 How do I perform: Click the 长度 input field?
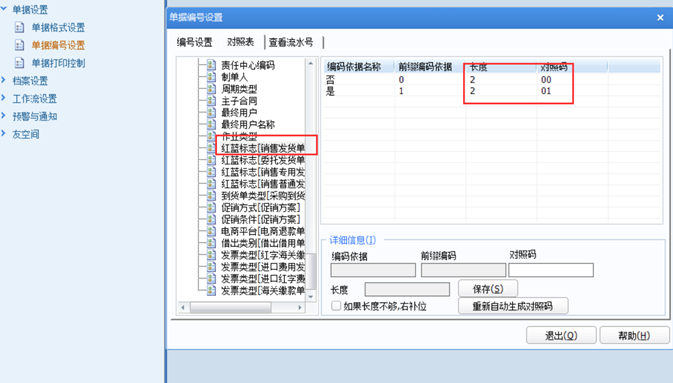[x=407, y=289]
